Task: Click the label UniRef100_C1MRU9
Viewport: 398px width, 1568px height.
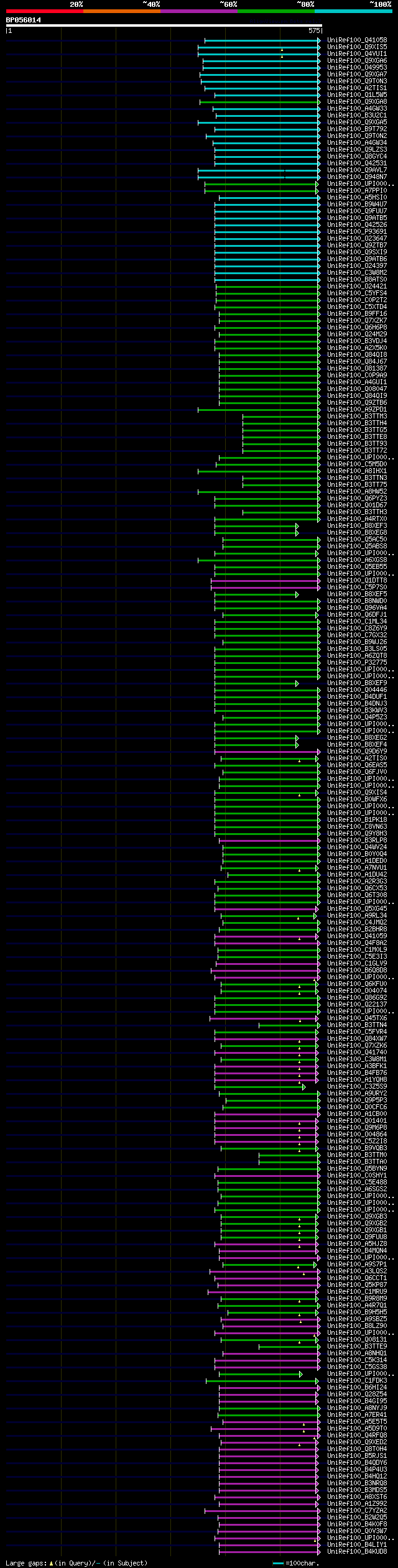Action: point(357,1292)
